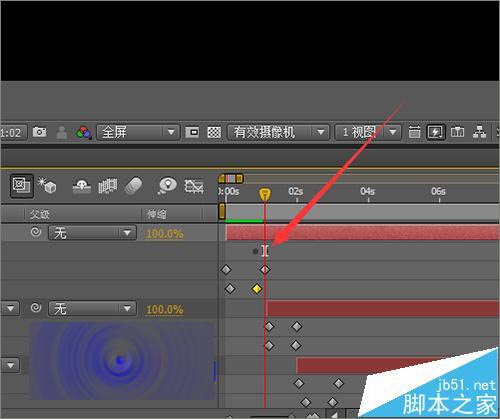This screenshot has height=419, width=500.
Task: Toggle the region of interest icon
Action: (192, 132)
